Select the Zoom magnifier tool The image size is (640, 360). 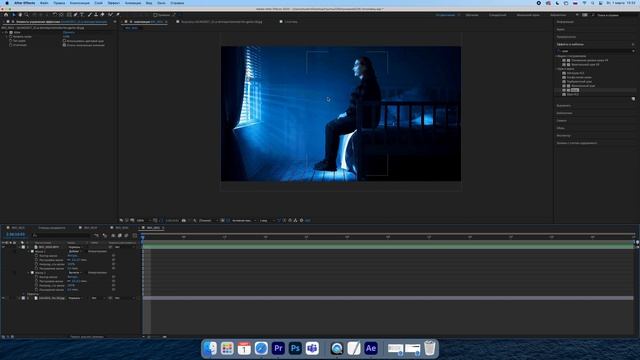click(27, 15)
